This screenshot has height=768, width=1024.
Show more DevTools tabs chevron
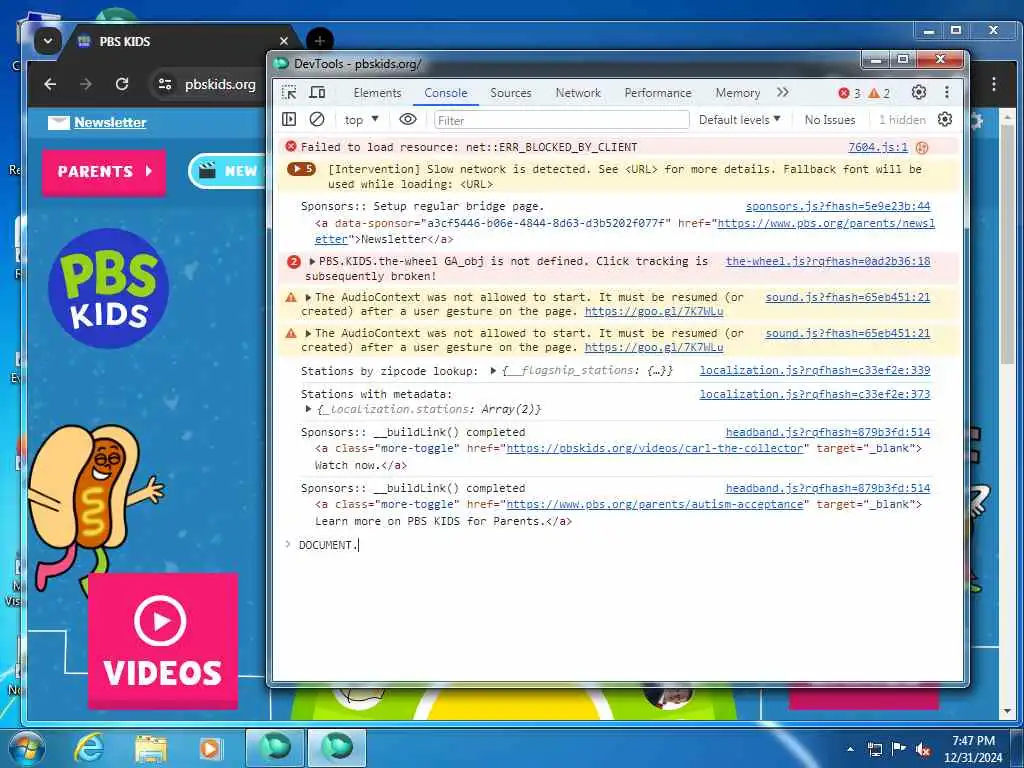(782, 93)
